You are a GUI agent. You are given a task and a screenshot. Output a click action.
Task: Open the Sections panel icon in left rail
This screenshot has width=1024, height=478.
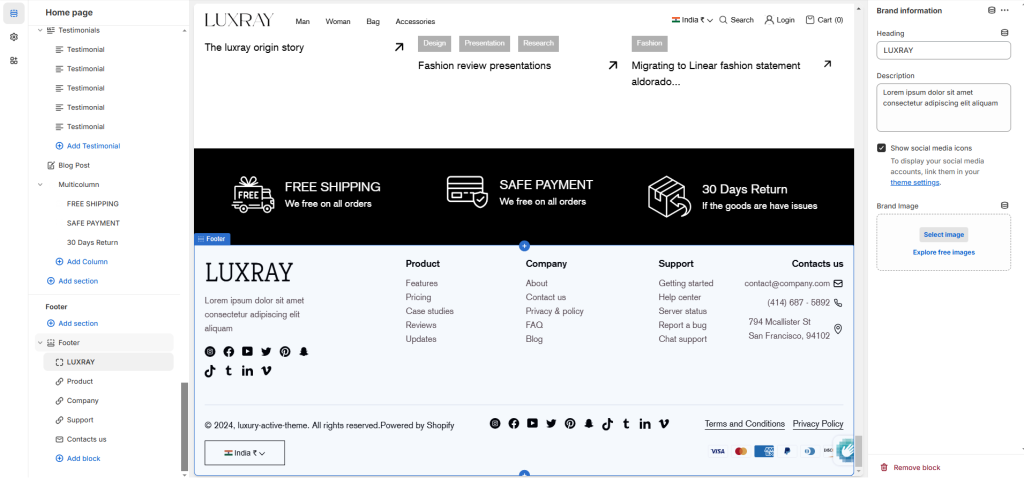pyautogui.click(x=14, y=13)
